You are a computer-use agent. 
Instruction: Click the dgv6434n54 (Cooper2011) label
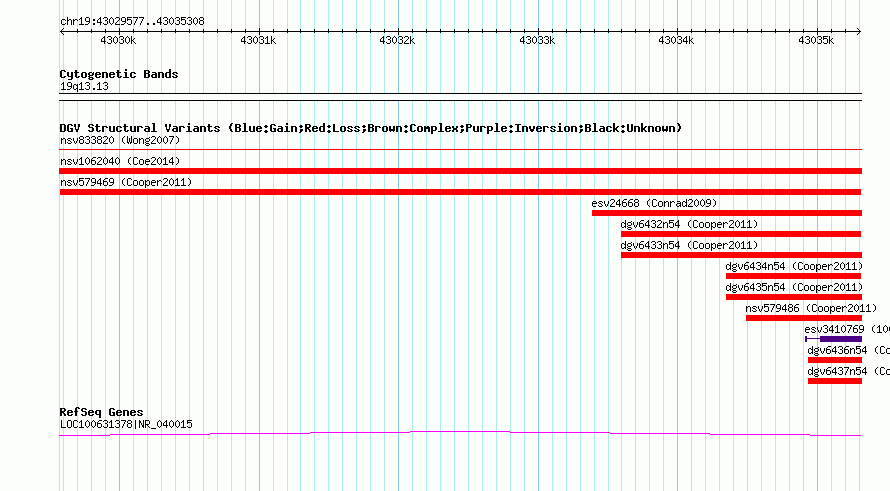click(794, 266)
